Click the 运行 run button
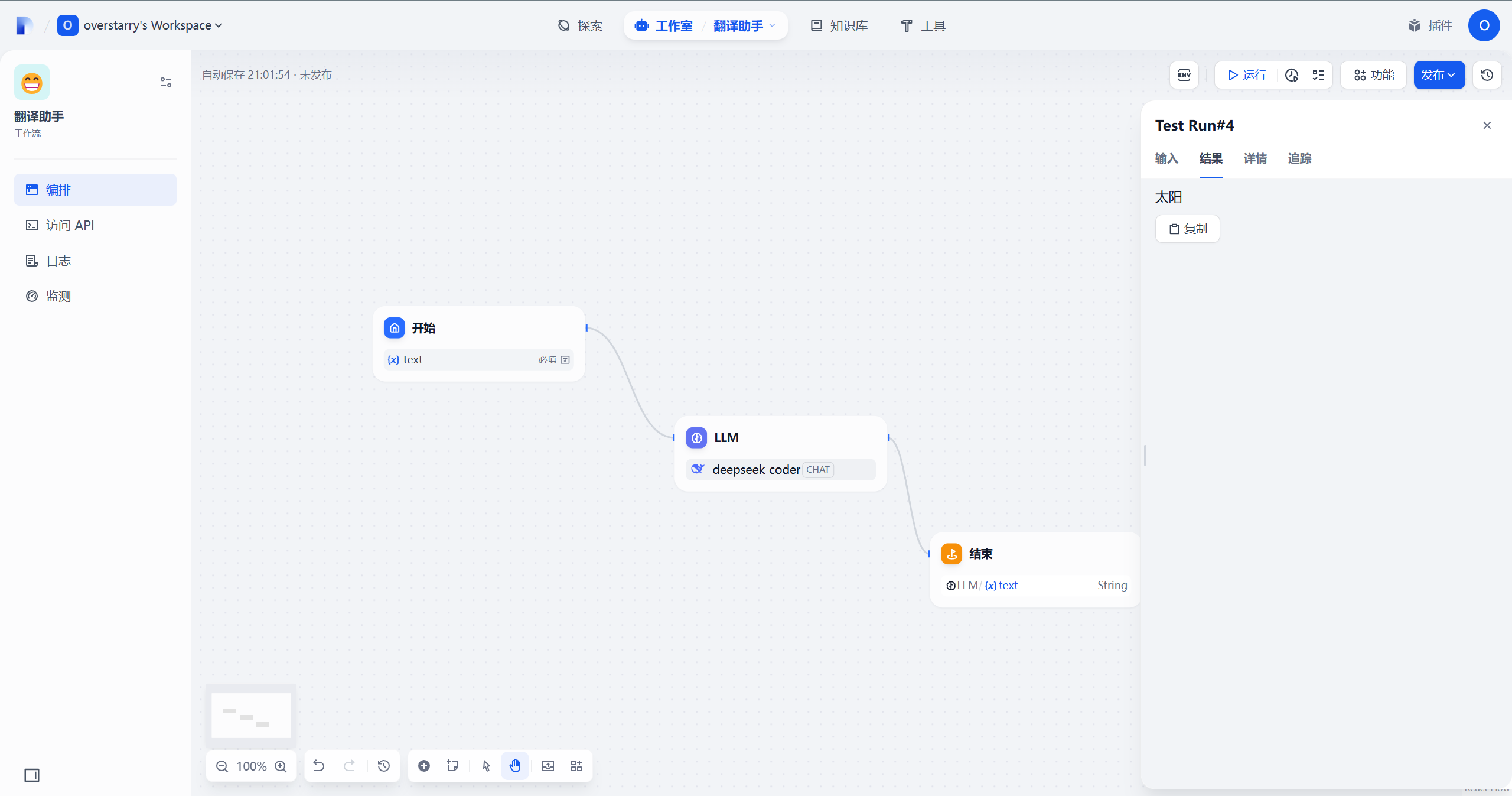1512x796 pixels. coord(1246,75)
